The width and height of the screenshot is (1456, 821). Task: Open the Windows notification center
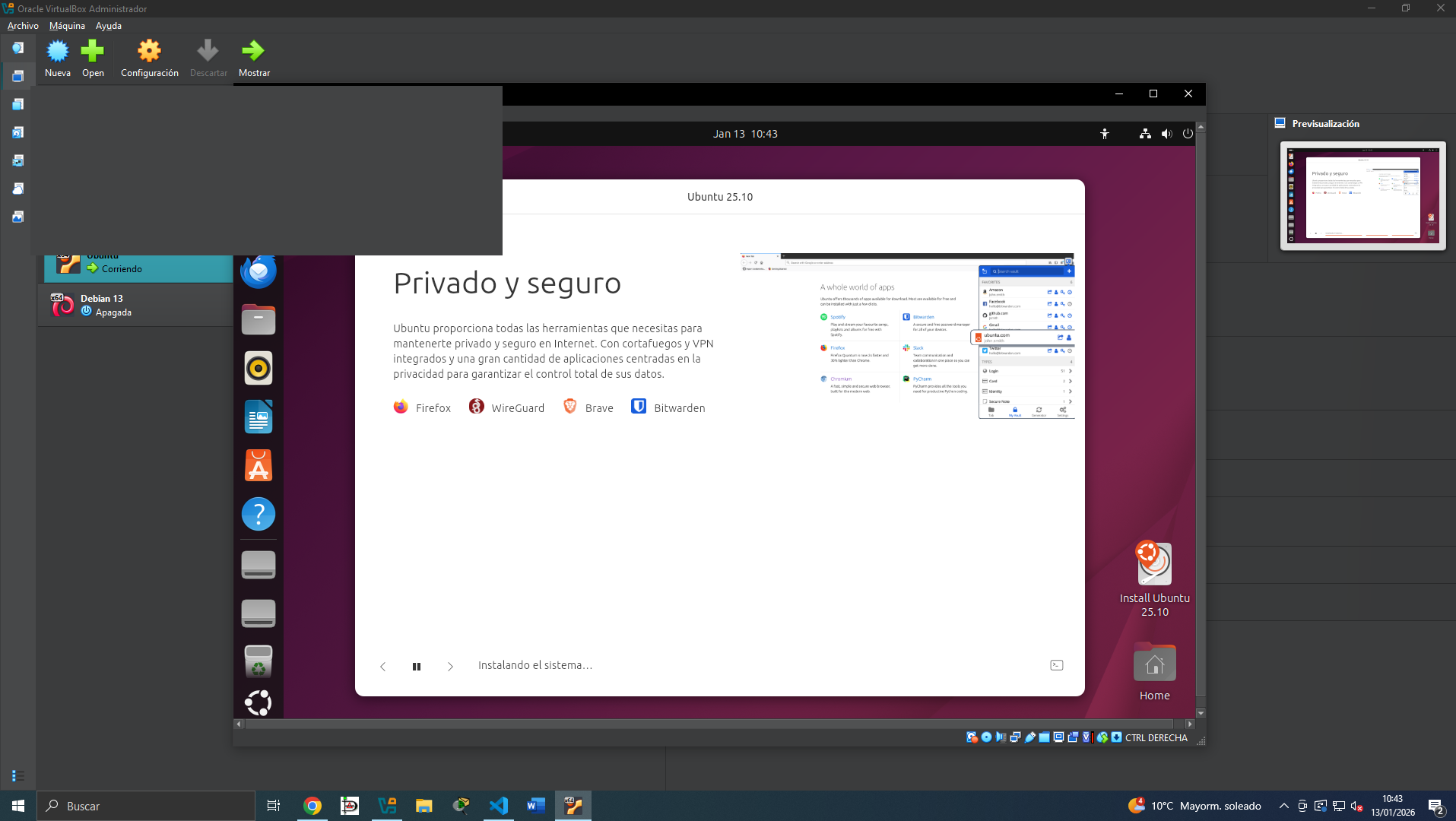[1436, 807]
